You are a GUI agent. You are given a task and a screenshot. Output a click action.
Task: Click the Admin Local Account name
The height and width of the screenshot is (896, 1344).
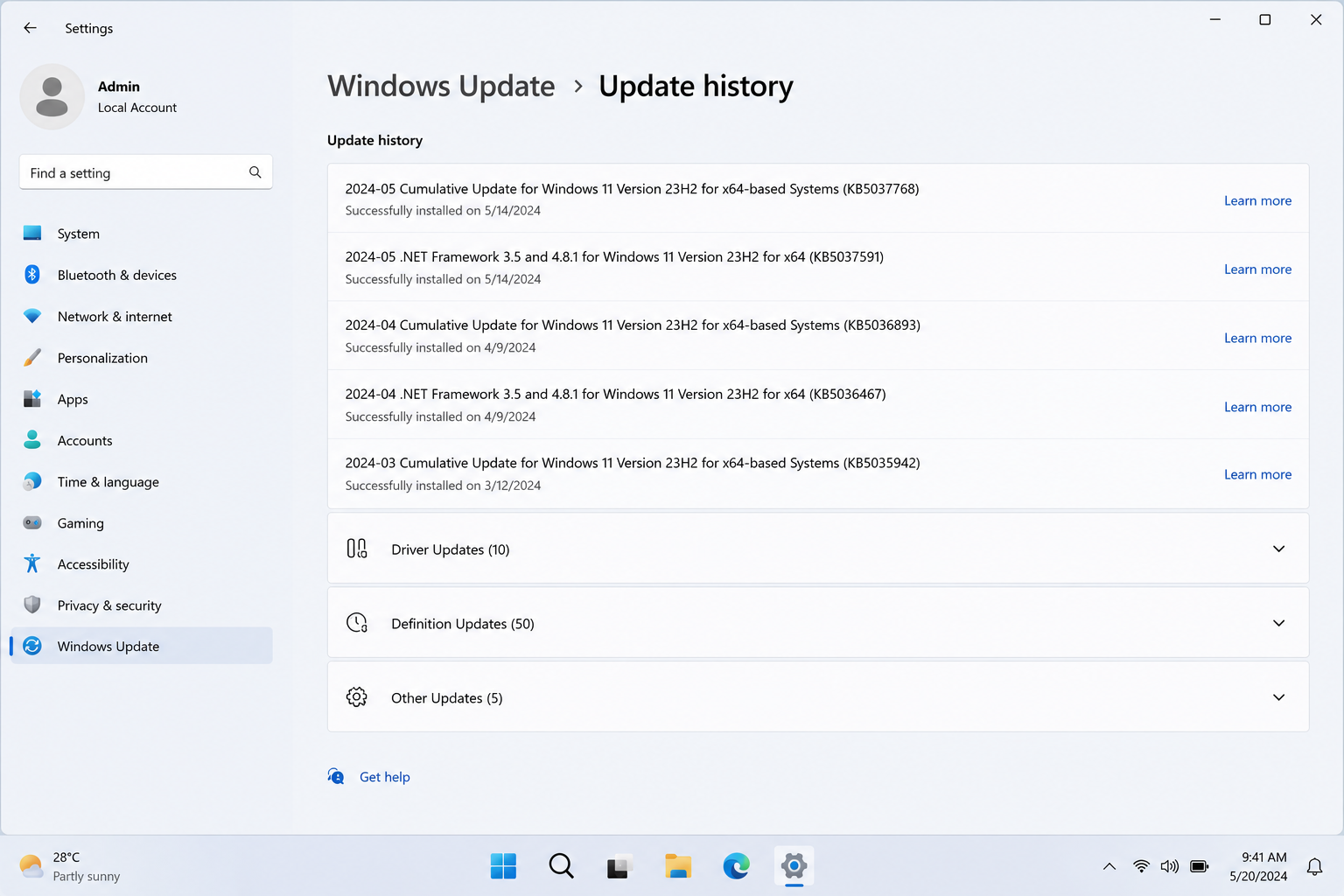coord(137,96)
